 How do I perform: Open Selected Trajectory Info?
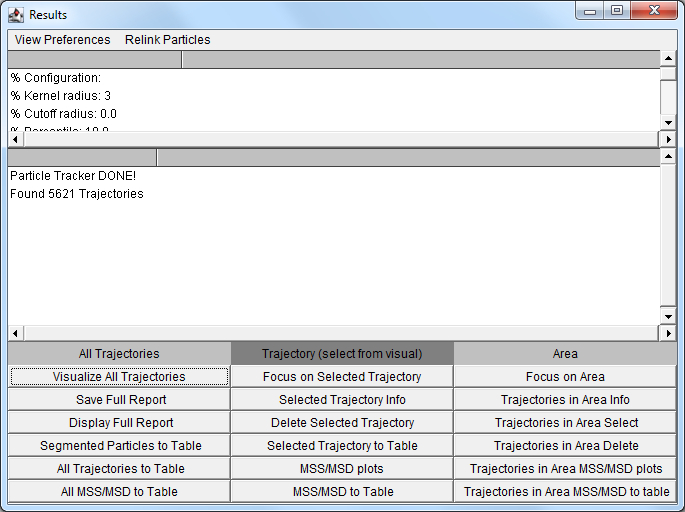[342, 400]
